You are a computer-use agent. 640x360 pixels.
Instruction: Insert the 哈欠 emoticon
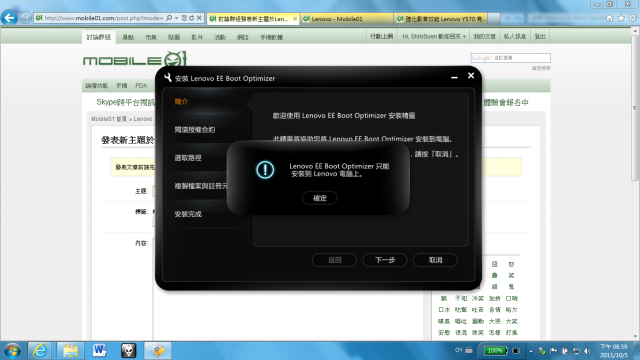pyautogui.click(x=511, y=310)
